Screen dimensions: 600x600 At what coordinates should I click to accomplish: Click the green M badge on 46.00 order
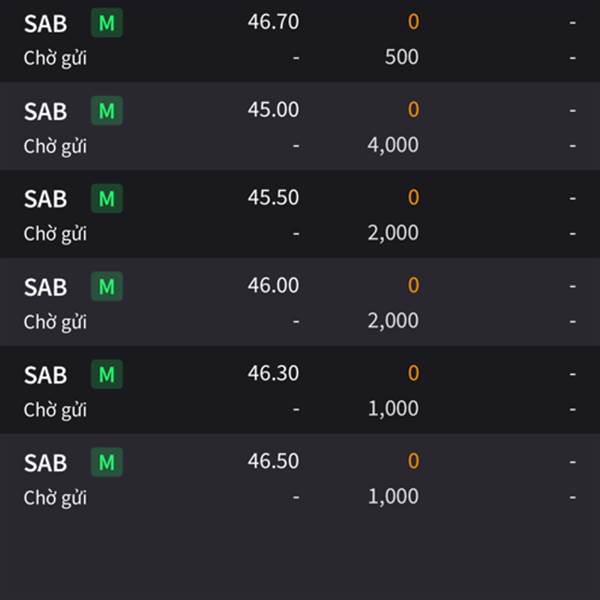click(107, 287)
